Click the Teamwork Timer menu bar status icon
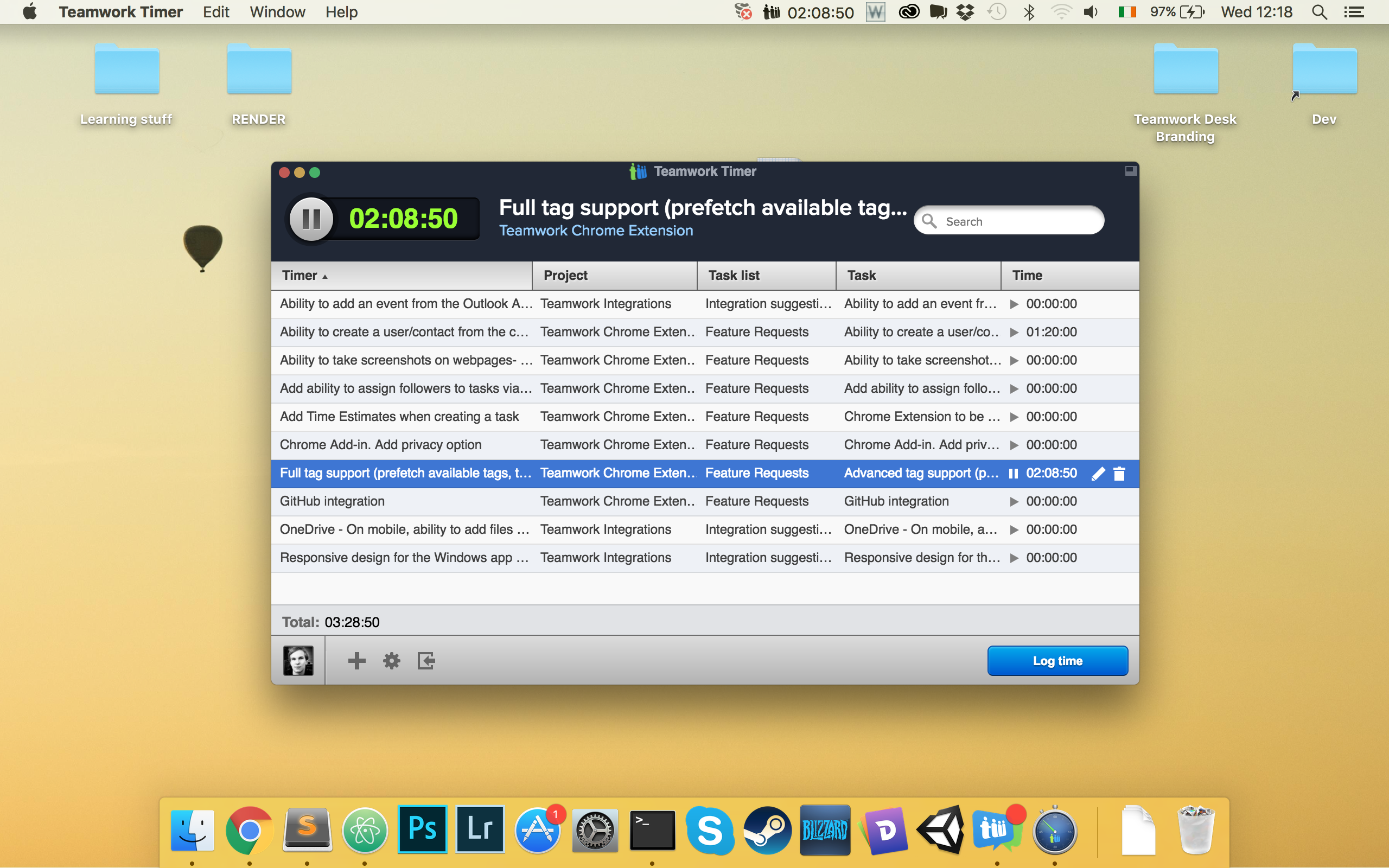The image size is (1389, 868). click(808, 12)
